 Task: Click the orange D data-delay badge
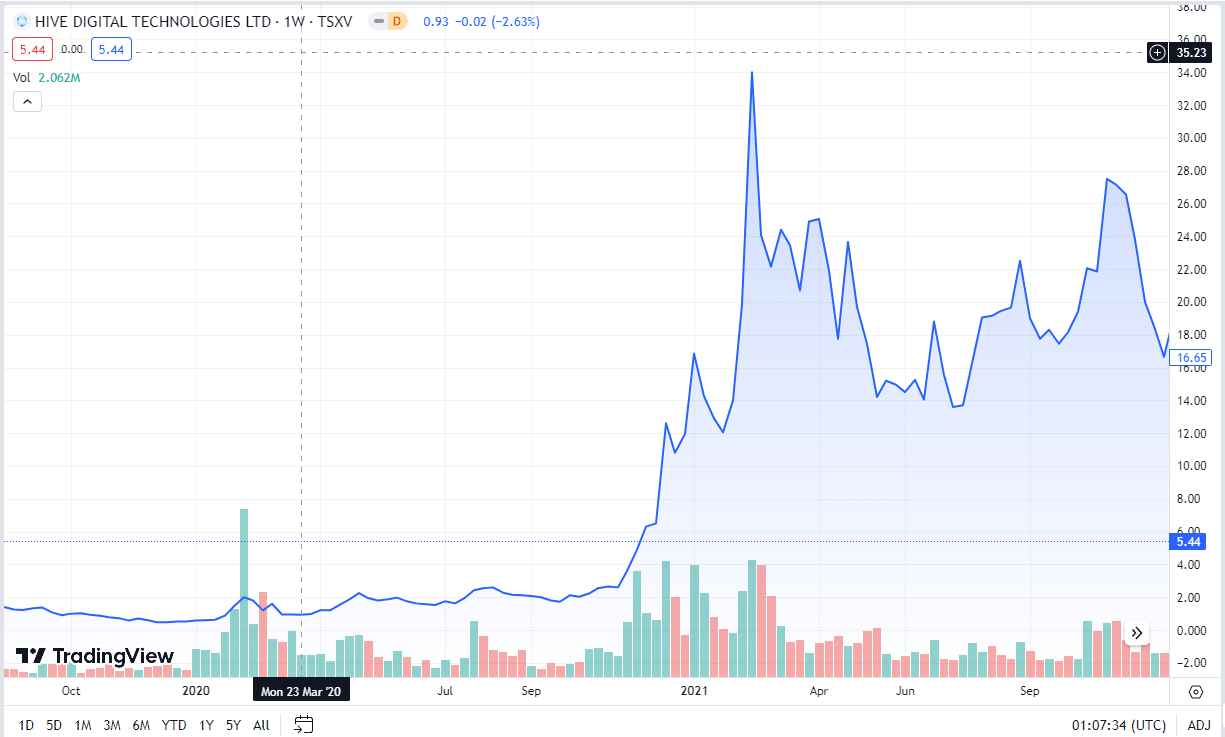click(x=397, y=21)
